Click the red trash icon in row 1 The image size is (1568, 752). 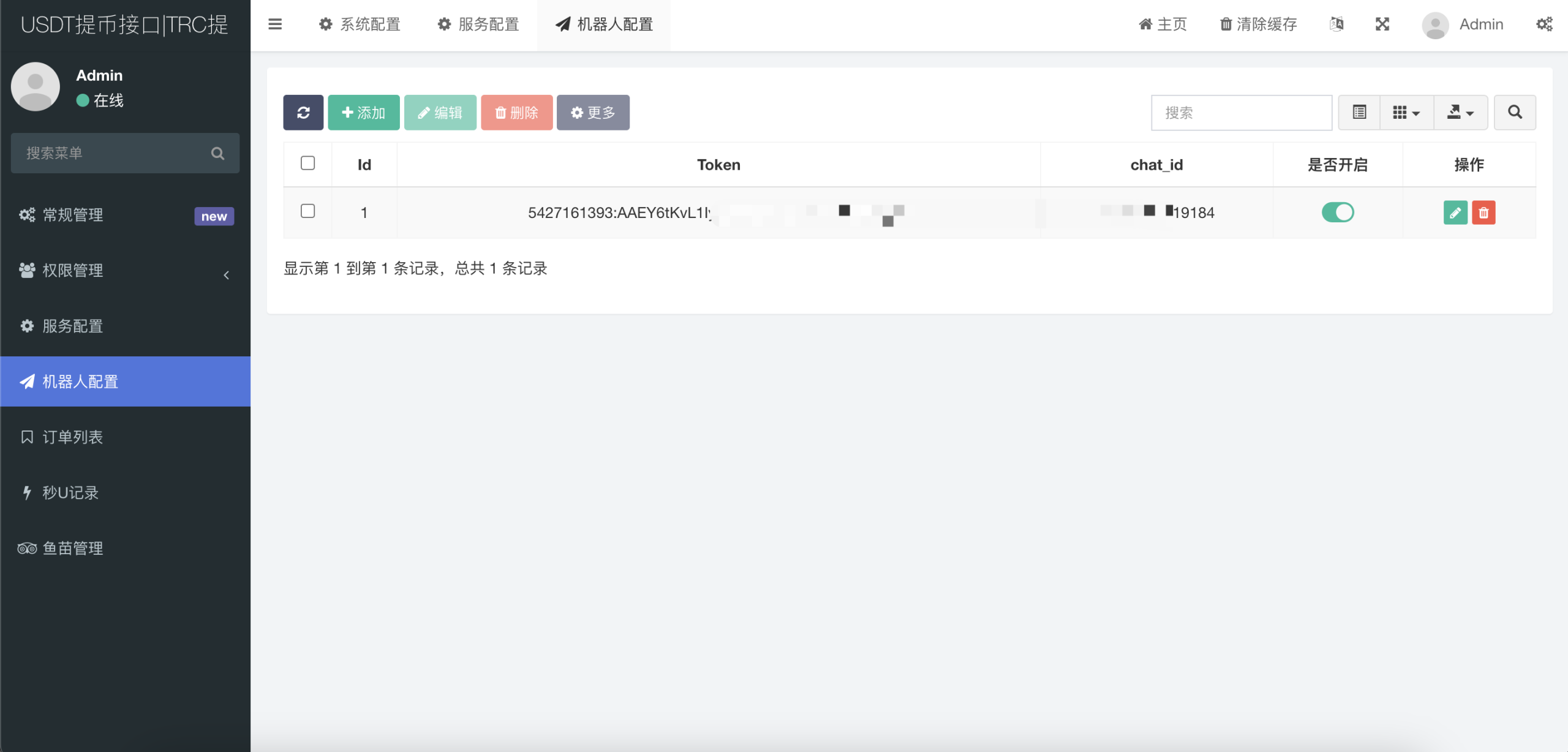(x=1483, y=212)
